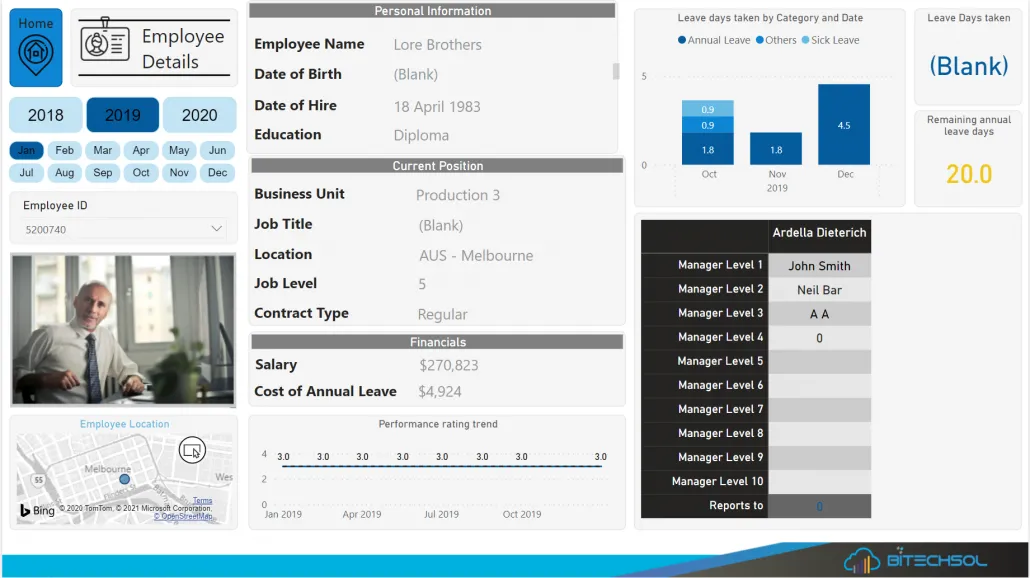Viewport: 1030px width, 578px height.
Task: Pick the Aug month button
Action: click(65, 173)
